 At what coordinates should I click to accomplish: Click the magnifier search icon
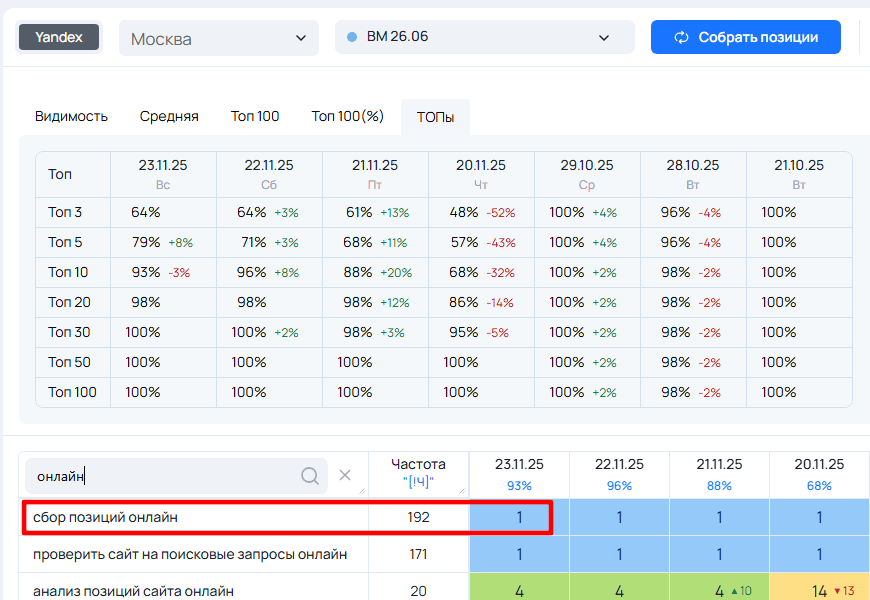[310, 476]
